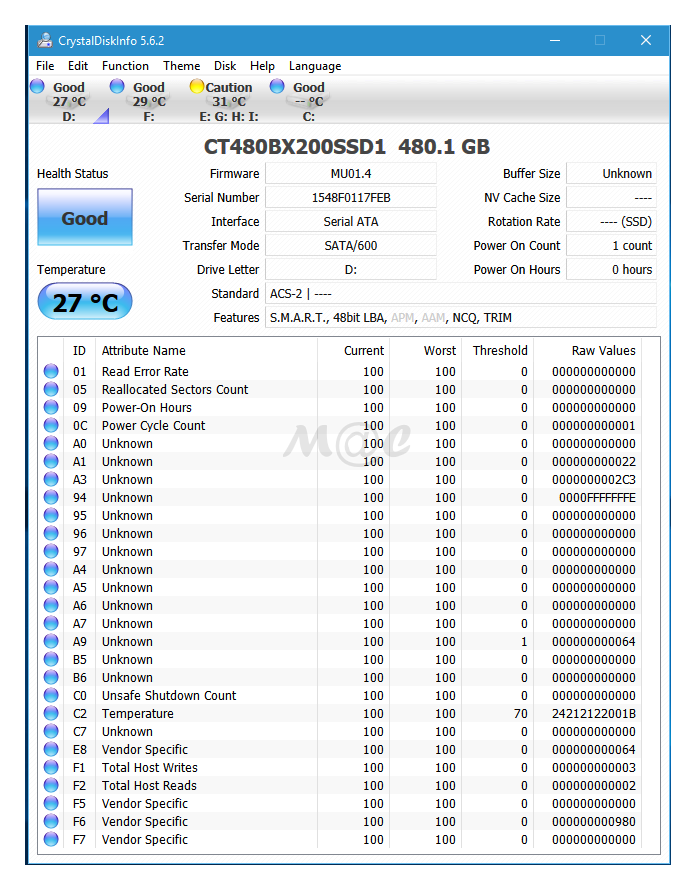Open the Disk menu
Screen dimensions: 696x890
coord(225,66)
